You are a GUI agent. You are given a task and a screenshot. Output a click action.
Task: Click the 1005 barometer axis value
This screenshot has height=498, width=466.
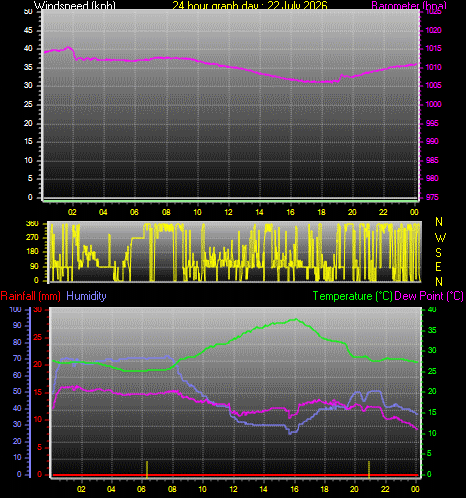coord(433,86)
